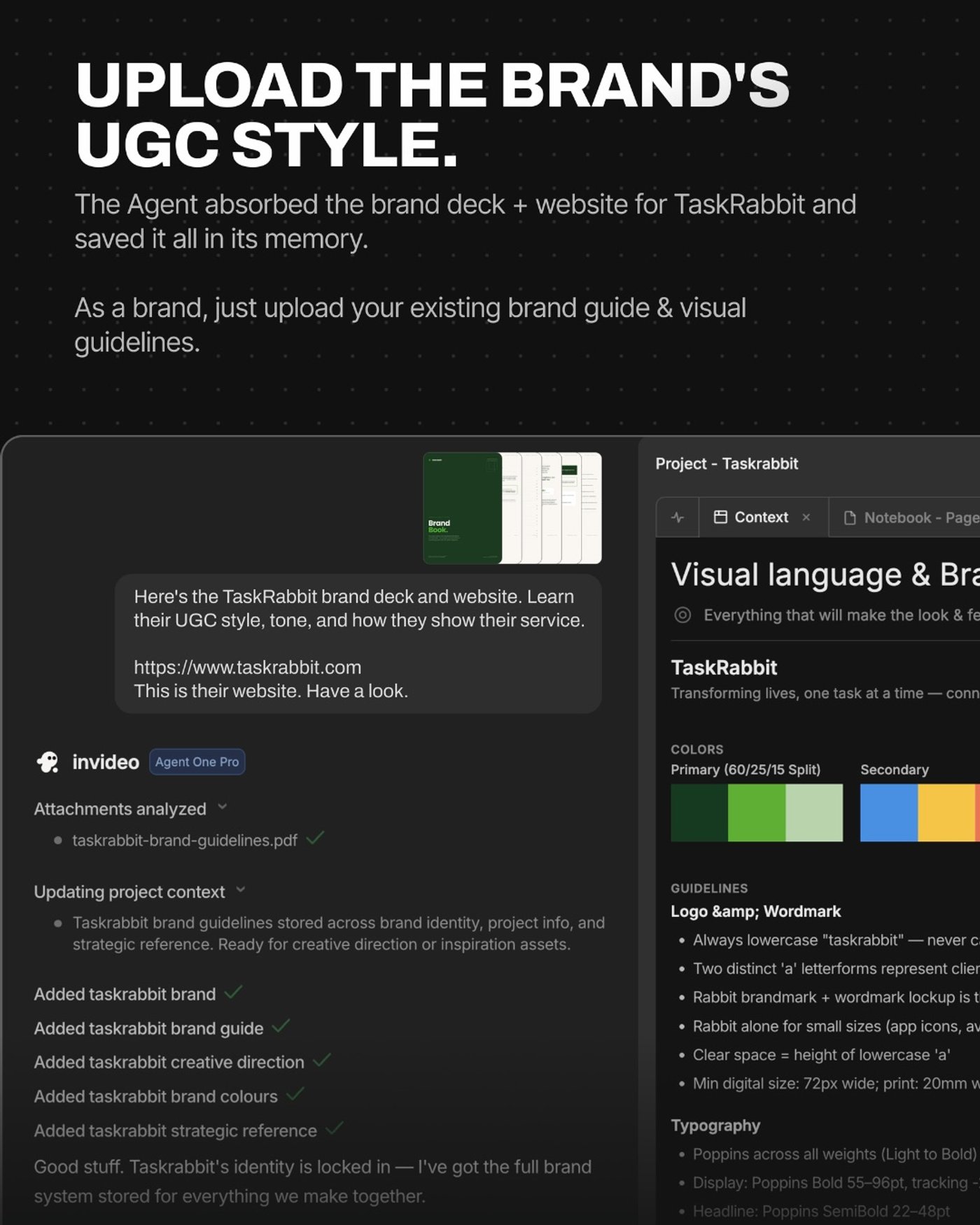Open the activity pulse tab icon
980x1225 pixels.
click(x=678, y=517)
